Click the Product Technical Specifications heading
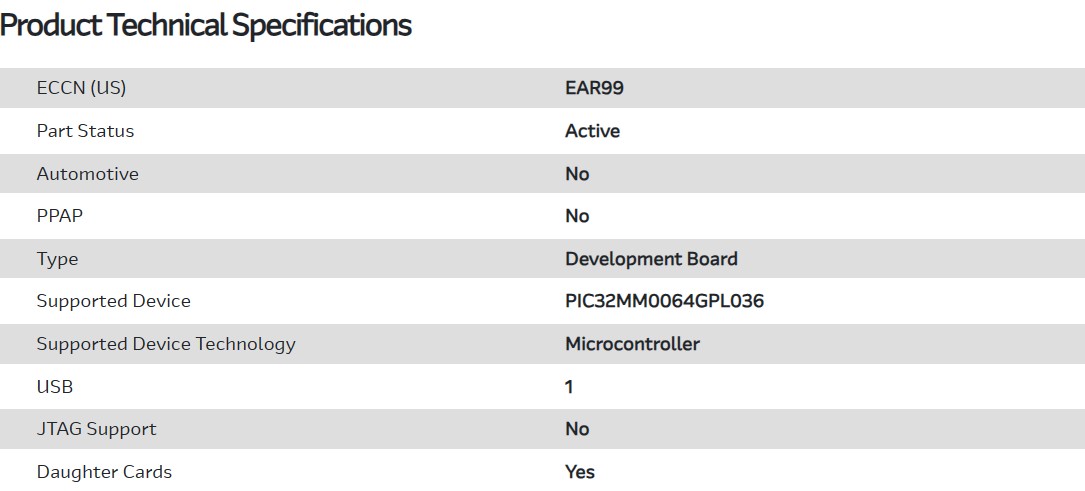 206,25
